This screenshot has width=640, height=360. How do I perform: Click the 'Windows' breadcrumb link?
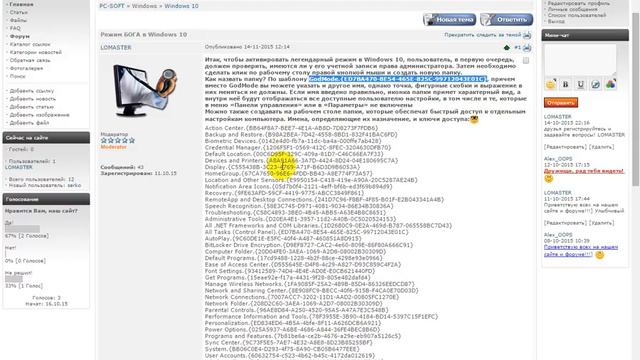click(x=144, y=6)
